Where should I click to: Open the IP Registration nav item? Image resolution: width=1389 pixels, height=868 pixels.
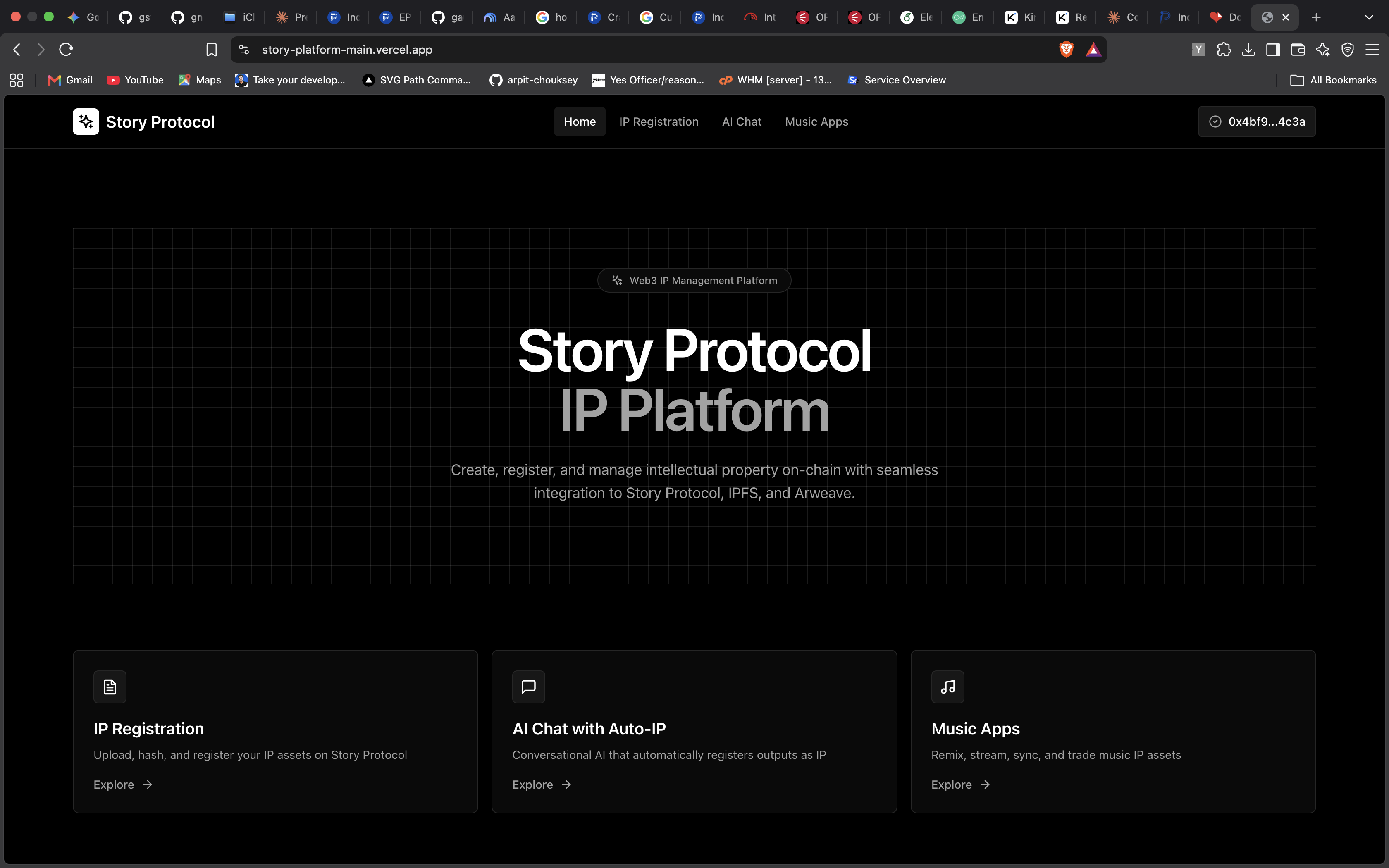pyautogui.click(x=659, y=122)
